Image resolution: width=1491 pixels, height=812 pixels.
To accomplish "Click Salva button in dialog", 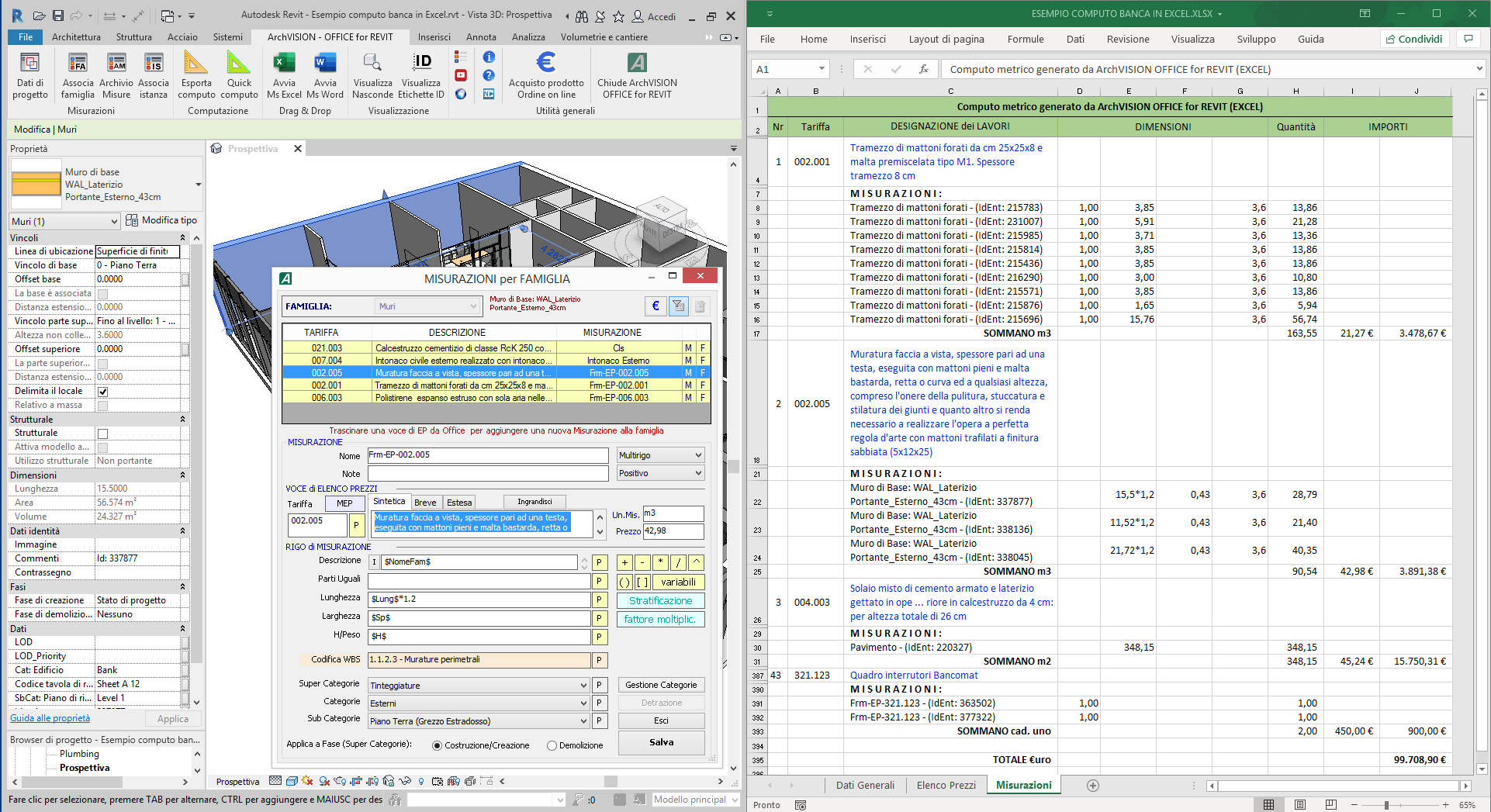I will 661,742.
